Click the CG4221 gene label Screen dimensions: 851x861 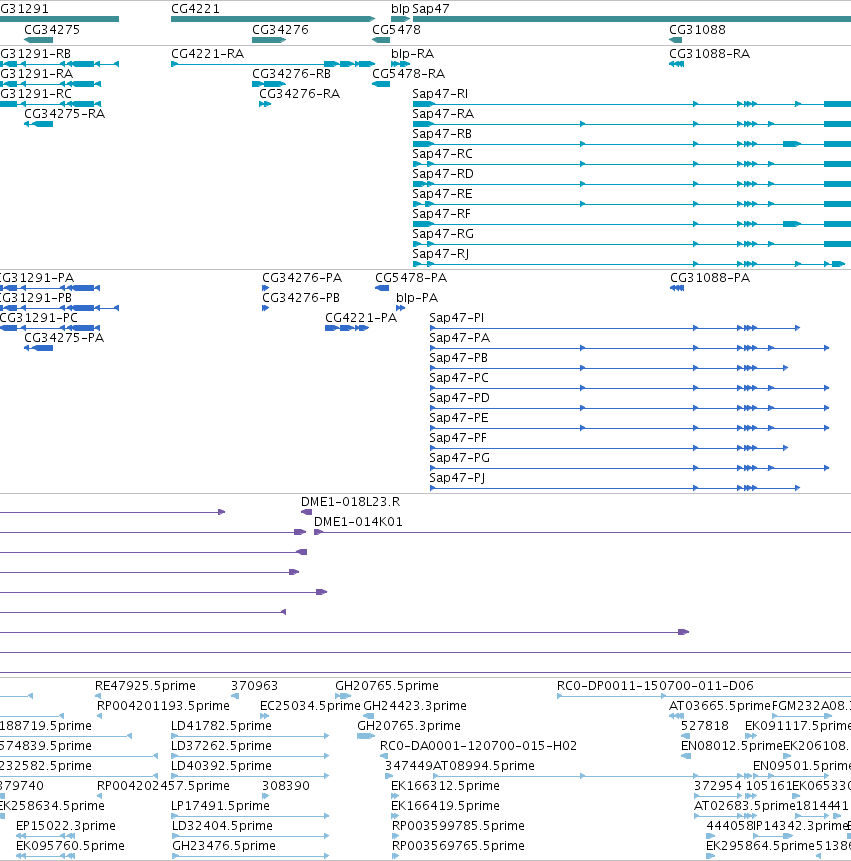pos(195,9)
